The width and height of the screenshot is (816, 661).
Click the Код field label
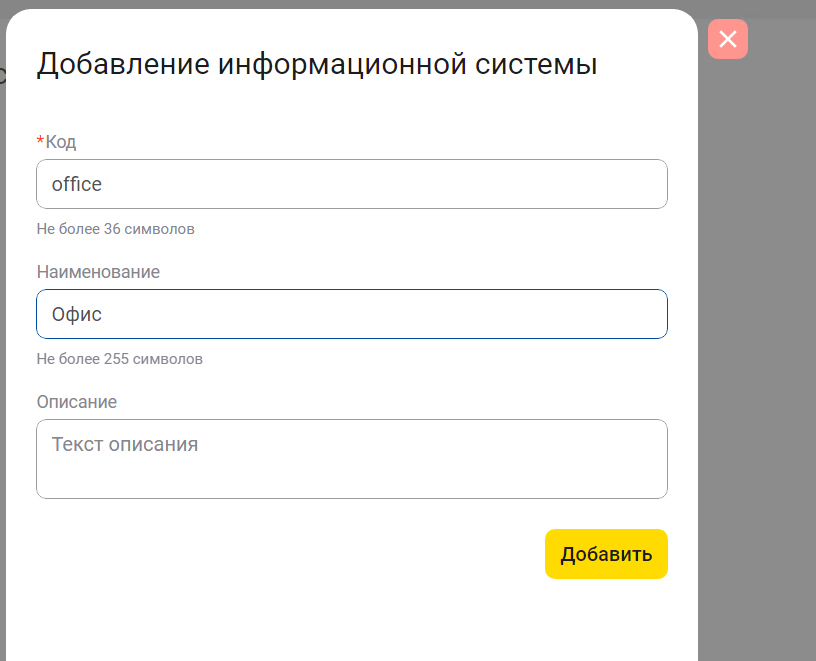[61, 142]
